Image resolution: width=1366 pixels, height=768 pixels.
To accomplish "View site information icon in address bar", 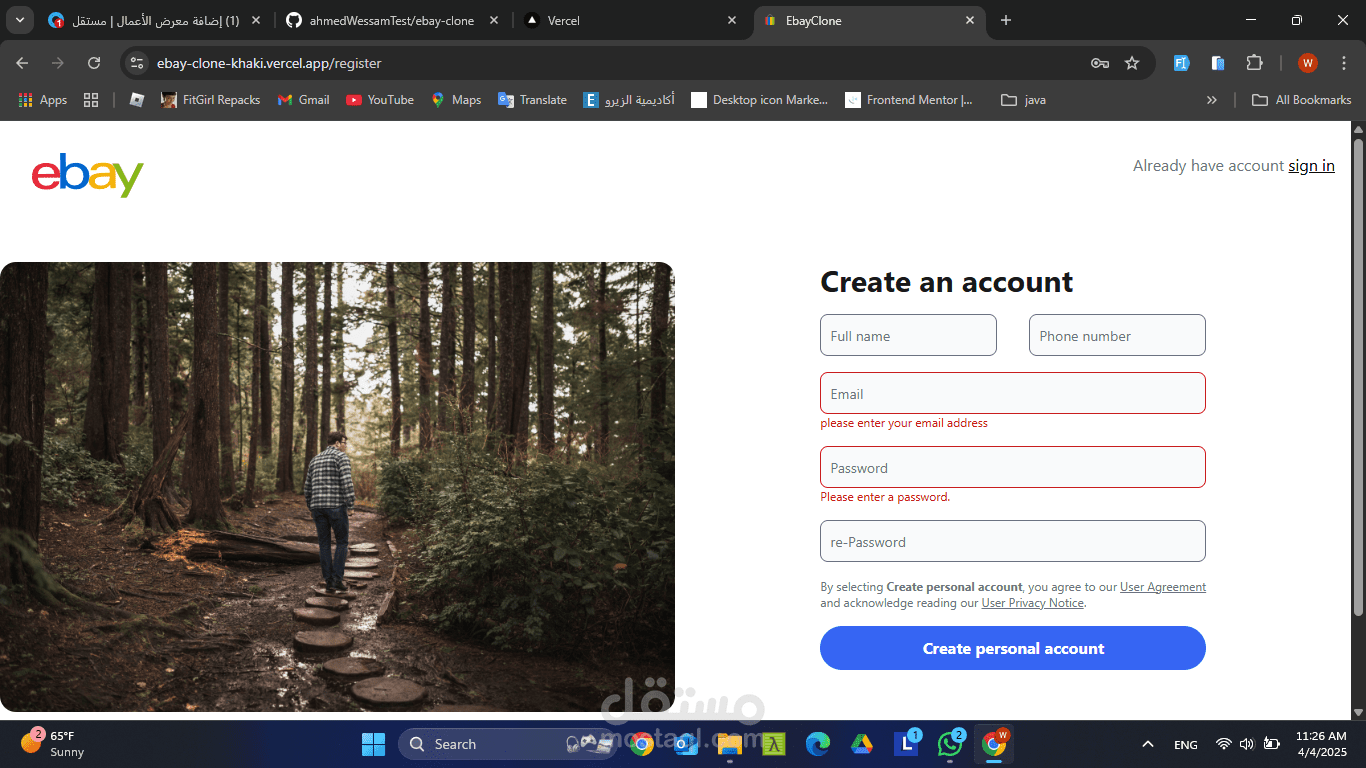I will point(137,63).
